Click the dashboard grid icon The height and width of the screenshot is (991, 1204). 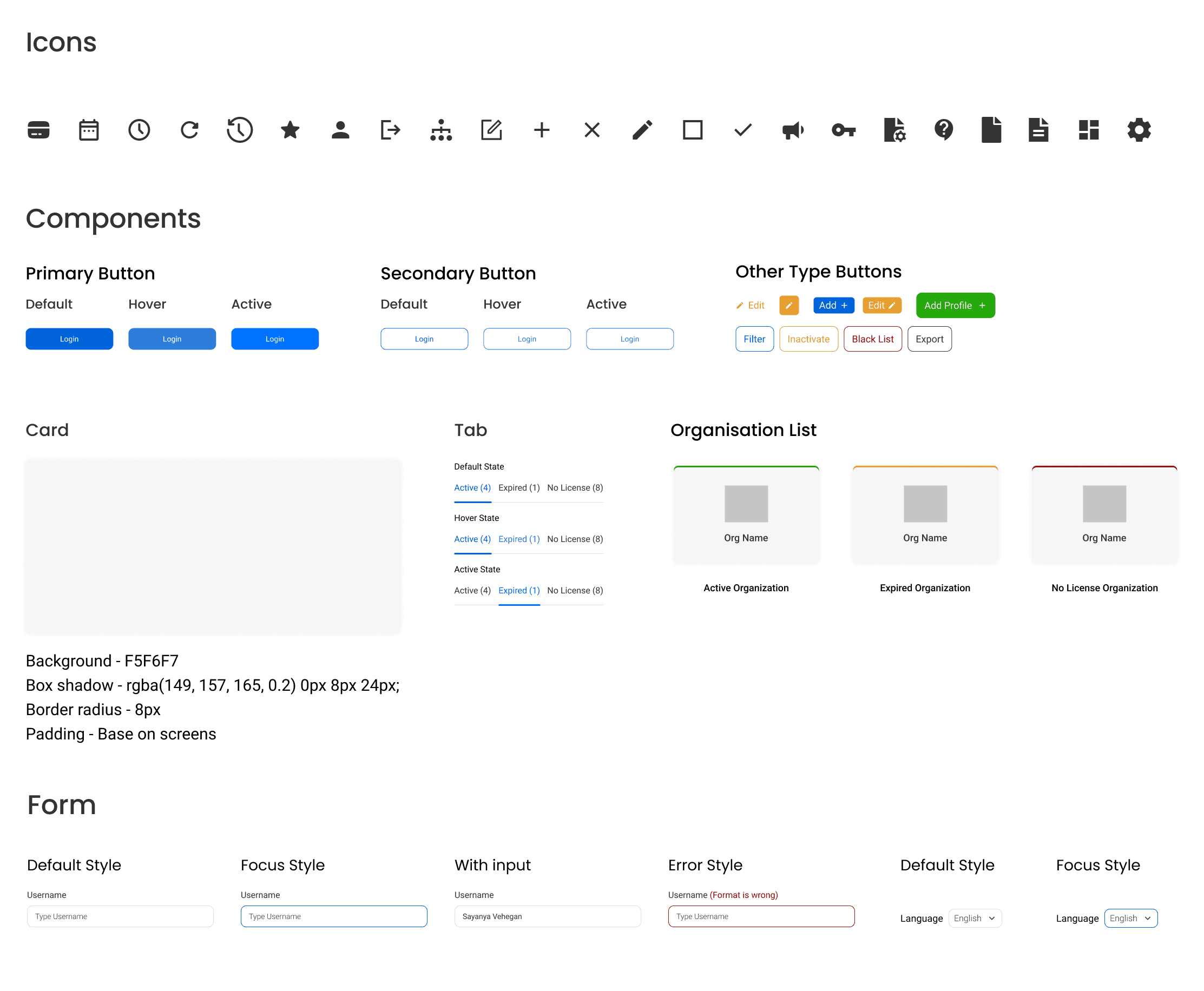[x=1088, y=130]
